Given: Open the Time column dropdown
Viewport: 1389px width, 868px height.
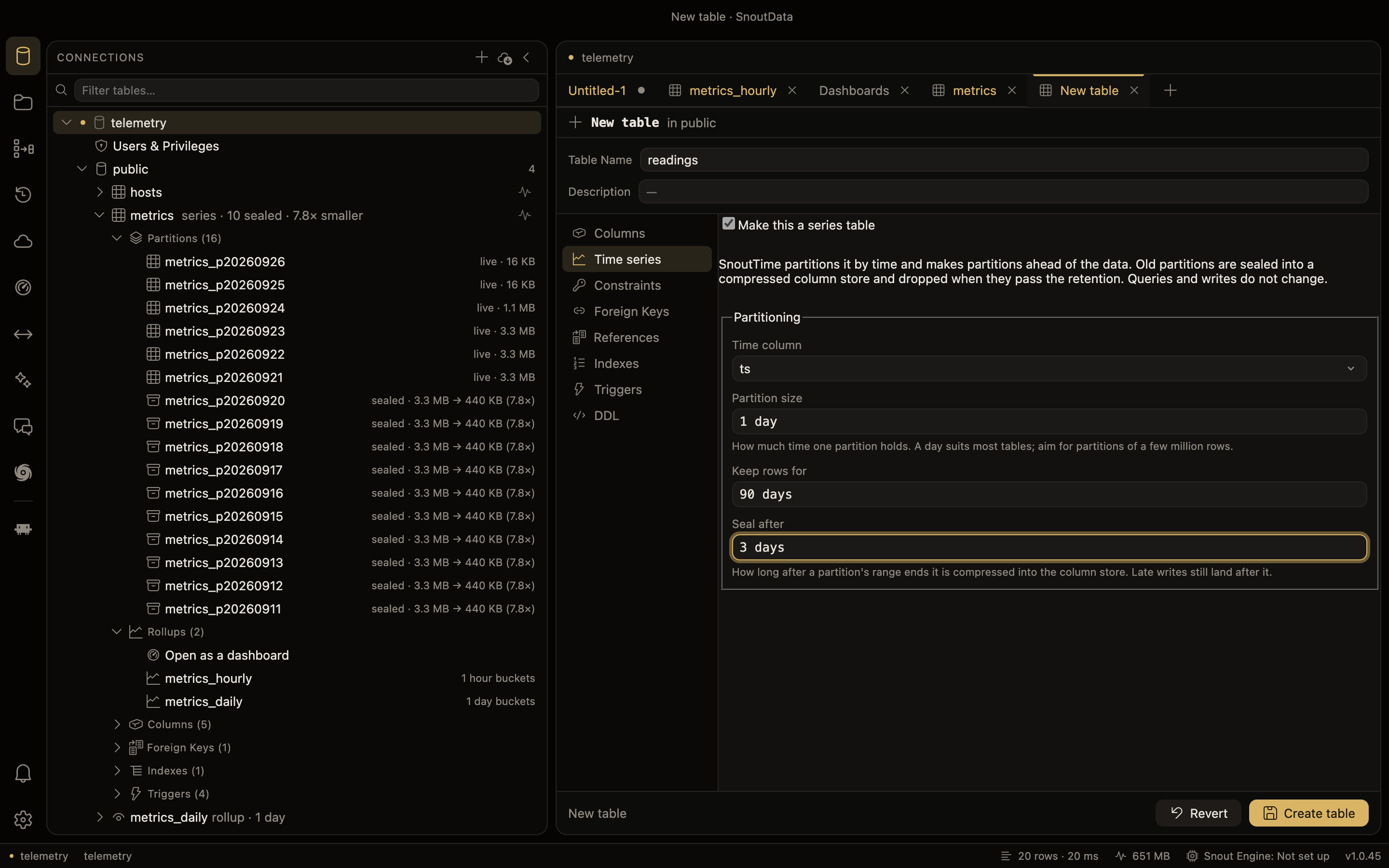Looking at the screenshot, I should 1049,368.
